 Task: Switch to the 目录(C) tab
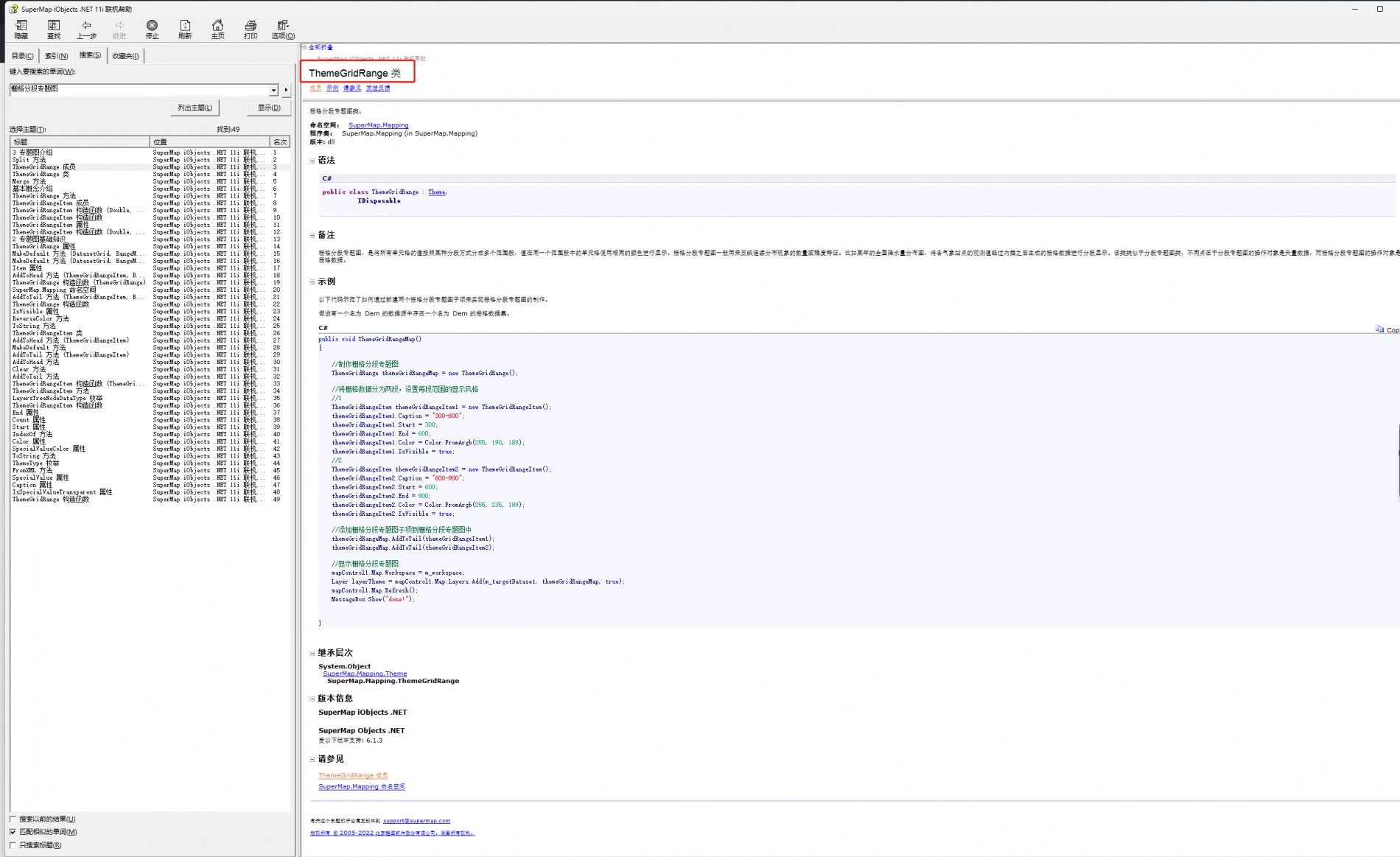pyautogui.click(x=22, y=56)
